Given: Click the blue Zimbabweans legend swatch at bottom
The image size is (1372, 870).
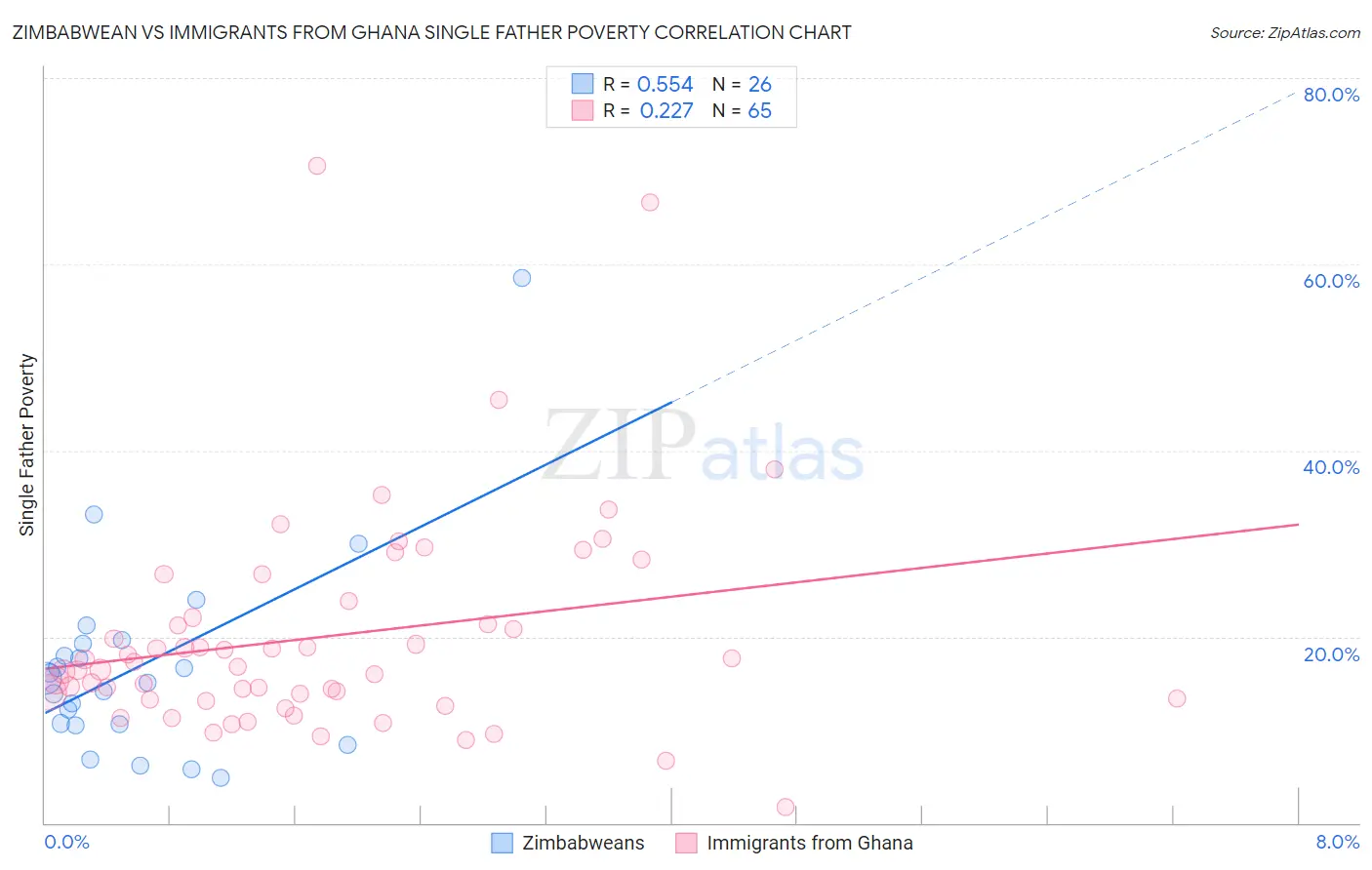Looking at the screenshot, I should (x=502, y=843).
